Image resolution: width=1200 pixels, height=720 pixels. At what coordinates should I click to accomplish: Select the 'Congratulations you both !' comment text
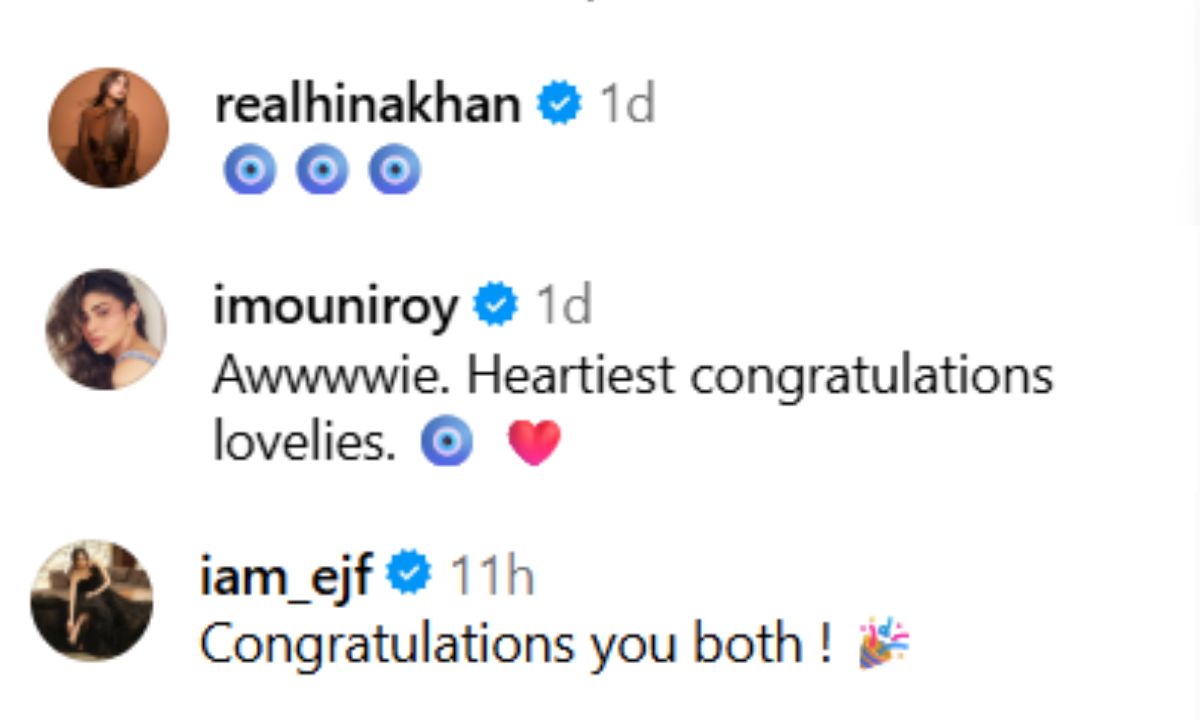520,643
